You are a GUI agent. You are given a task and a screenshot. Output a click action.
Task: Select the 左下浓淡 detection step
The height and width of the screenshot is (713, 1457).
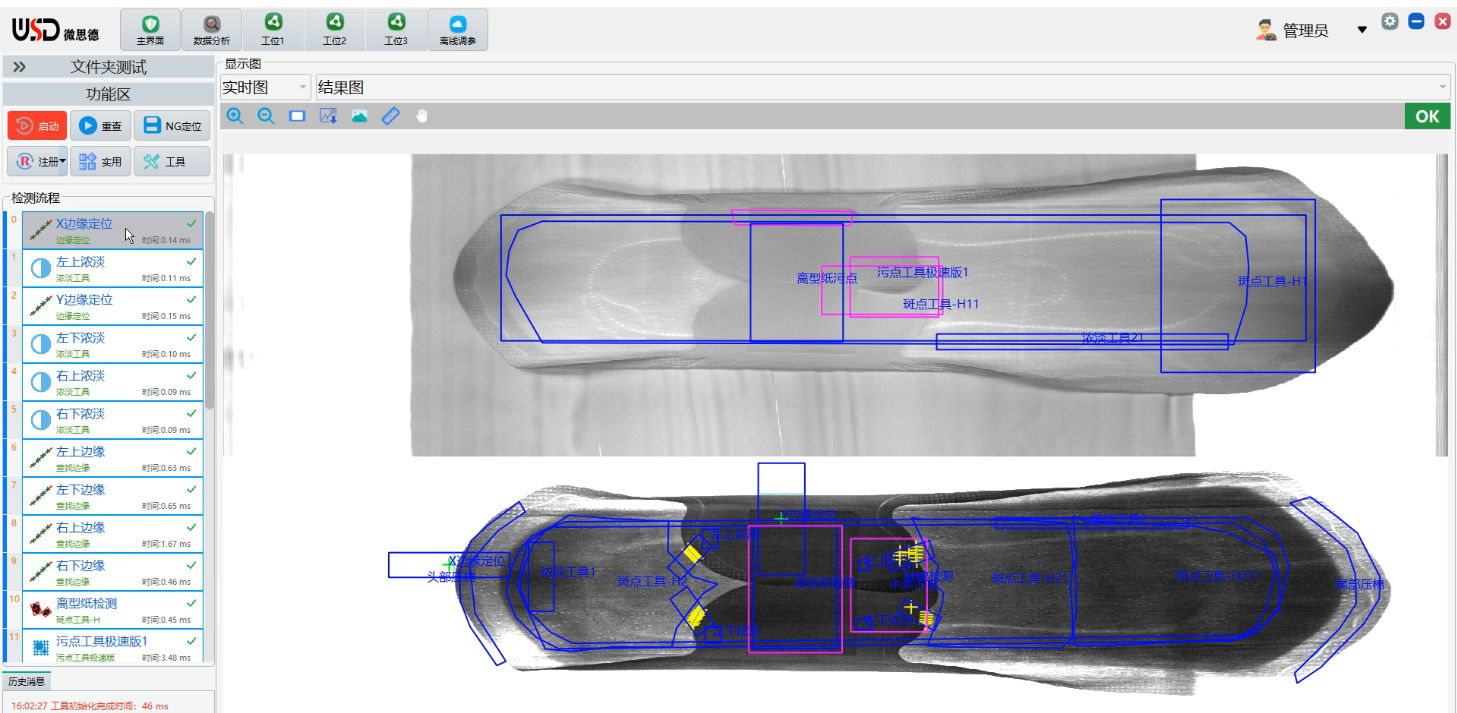coord(112,344)
